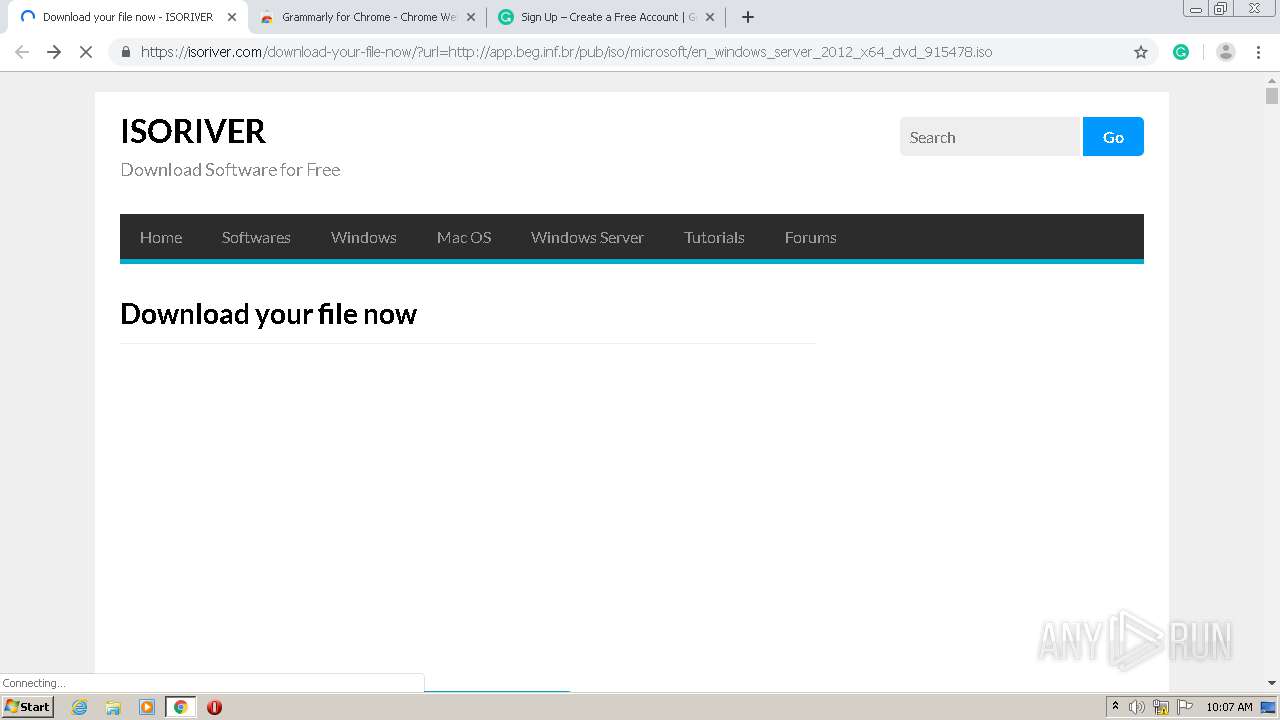
Task: View site security padlock info
Action: (126, 52)
